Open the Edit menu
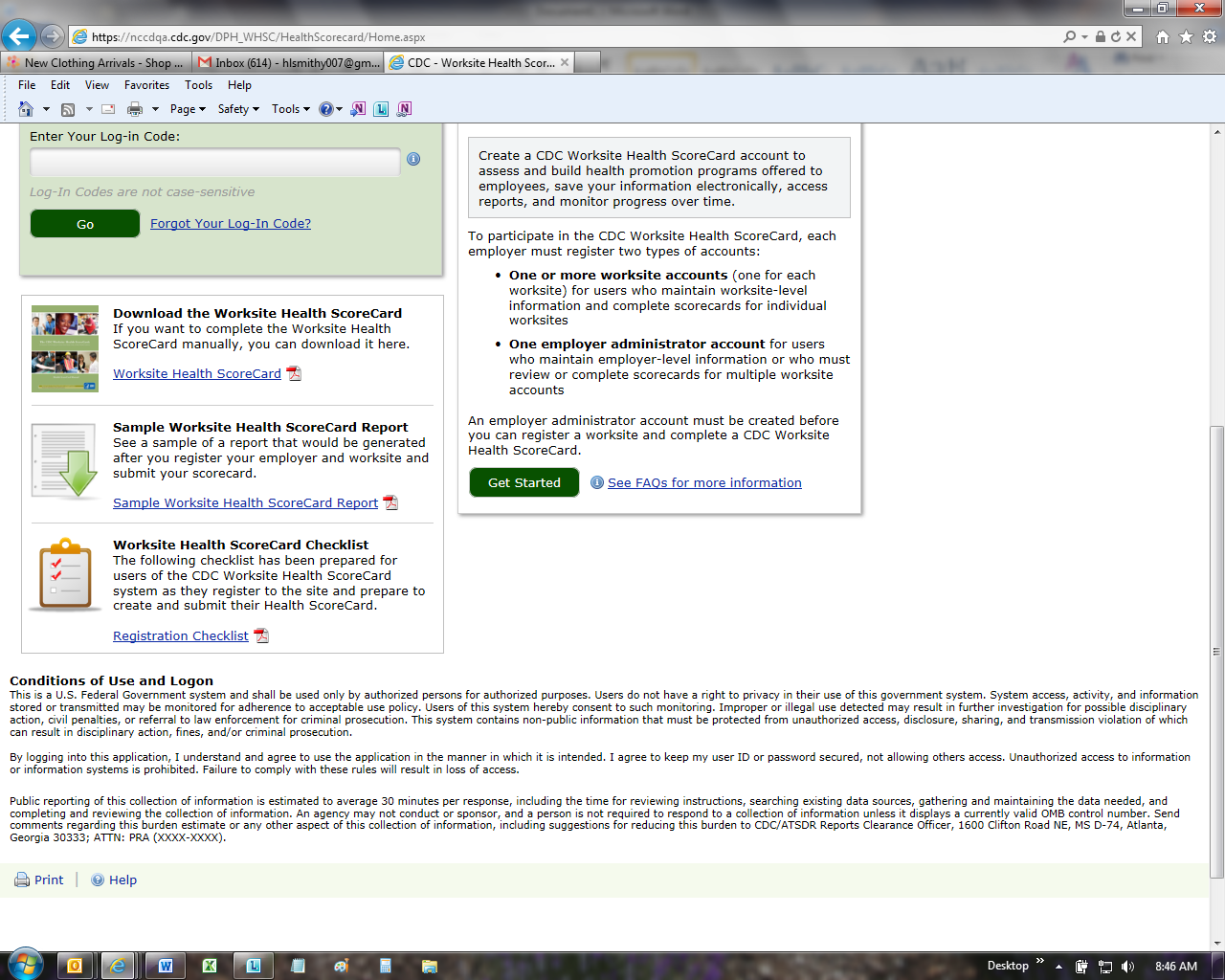The width and height of the screenshot is (1225, 980). pyautogui.click(x=60, y=85)
